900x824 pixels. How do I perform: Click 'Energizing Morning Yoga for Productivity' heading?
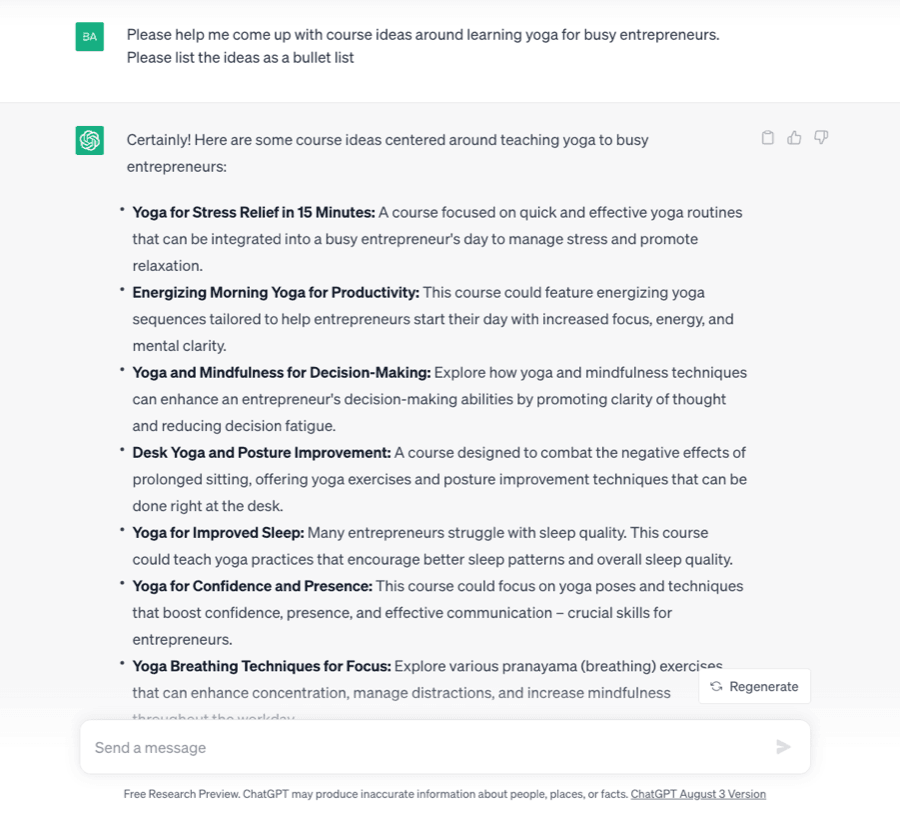pos(275,292)
